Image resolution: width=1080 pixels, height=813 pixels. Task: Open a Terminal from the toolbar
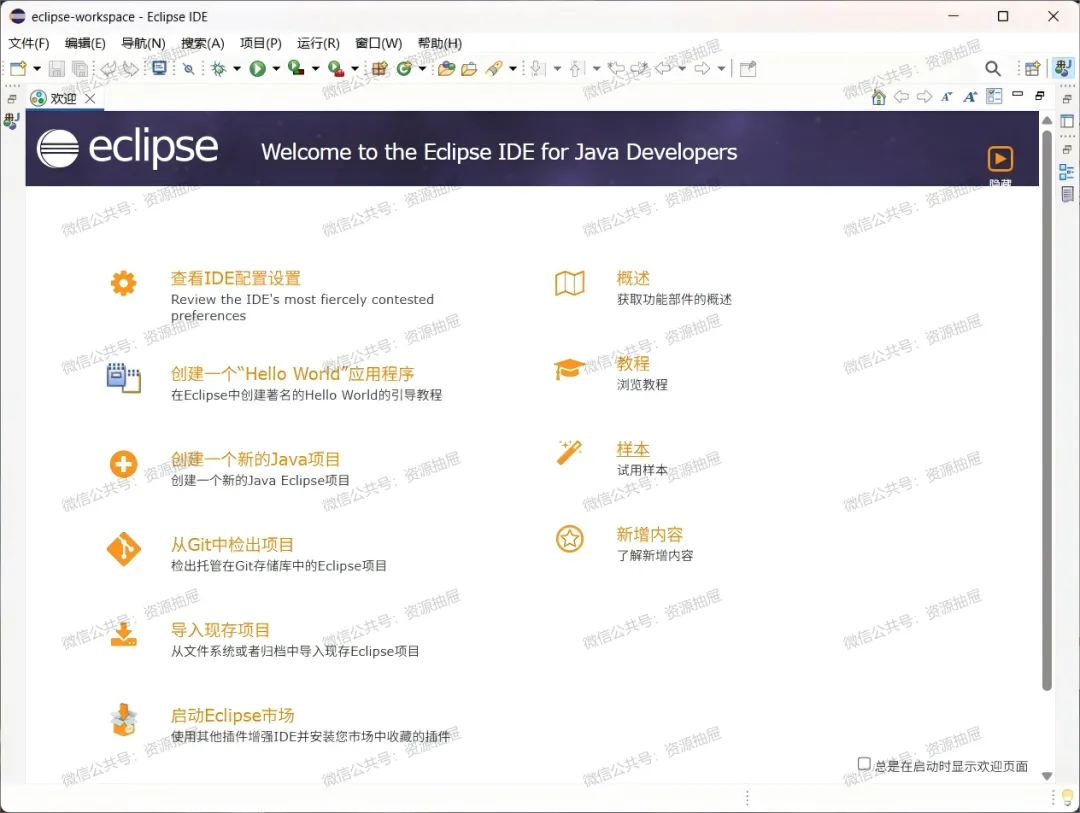(x=159, y=68)
